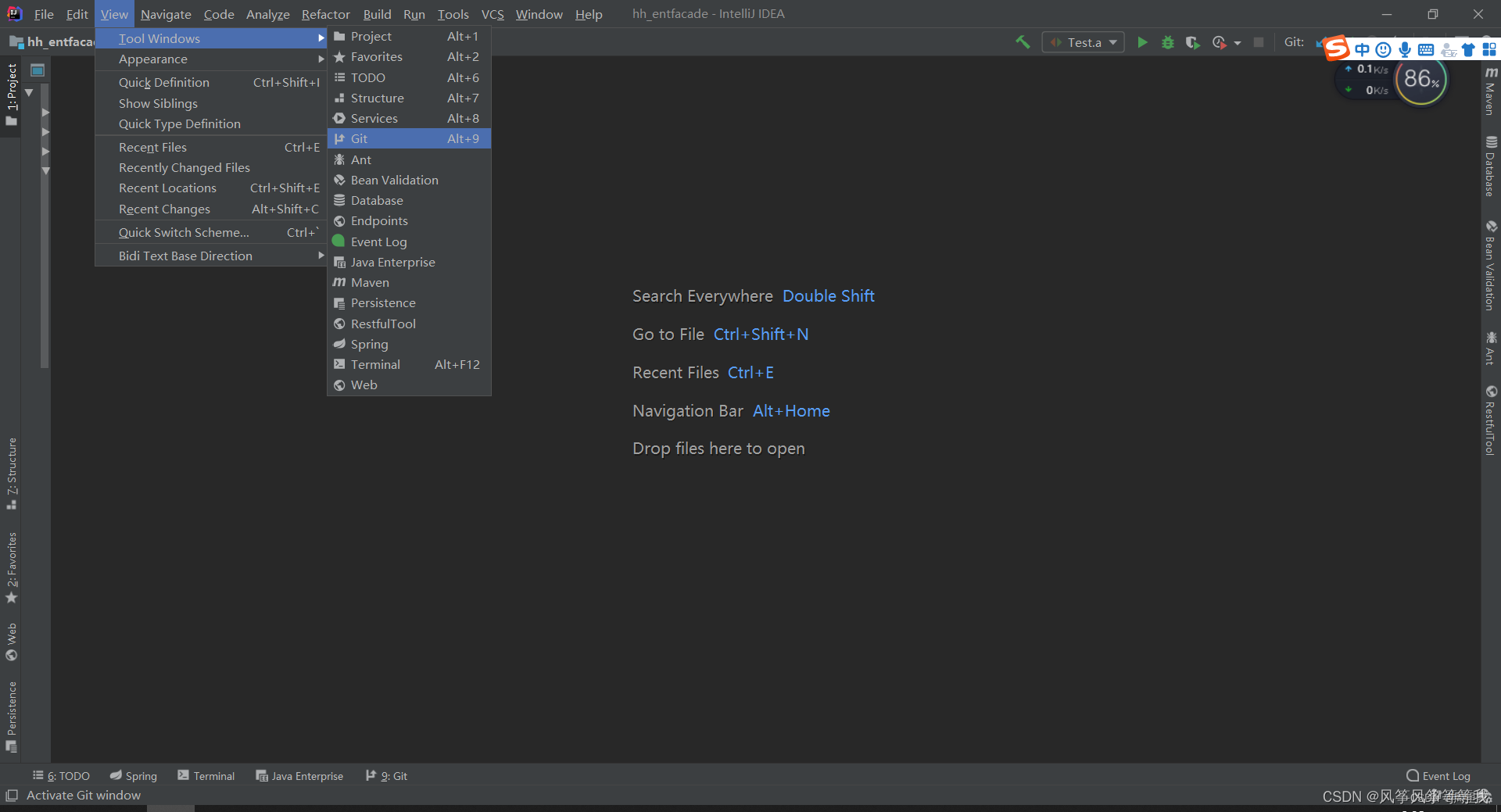Image resolution: width=1501 pixels, height=812 pixels.
Task: Run the Test.a configuration
Action: [1142, 42]
